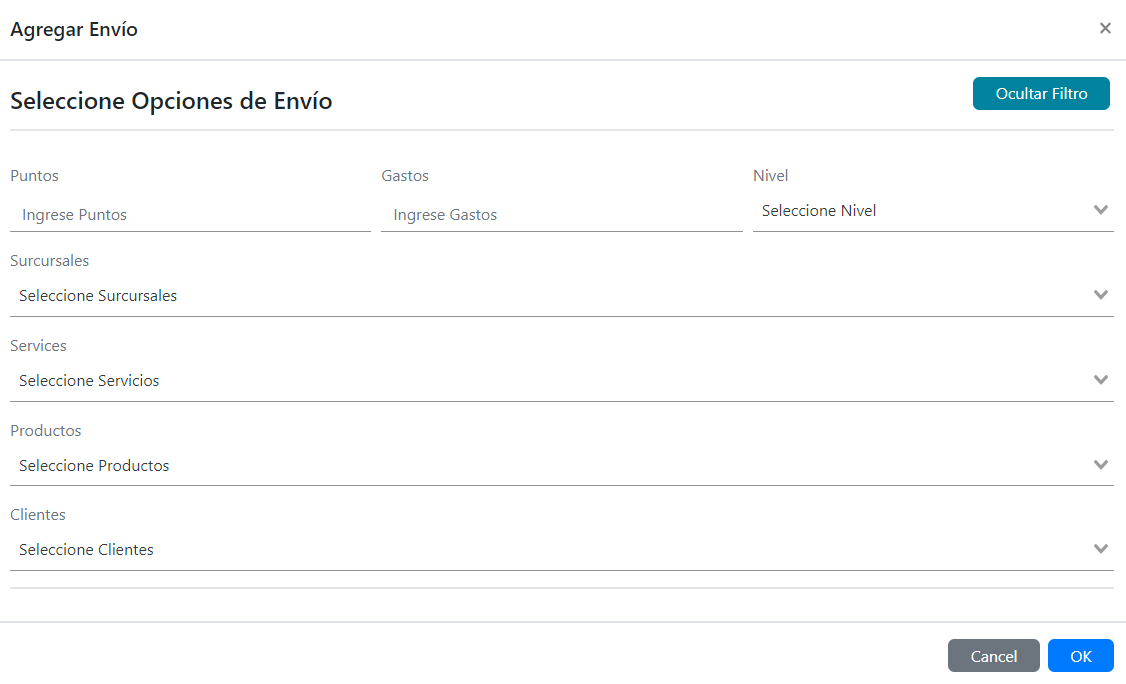Open the Seleccione Productos dropdown
Screen dimensions: 1126x684
[x=550, y=466]
